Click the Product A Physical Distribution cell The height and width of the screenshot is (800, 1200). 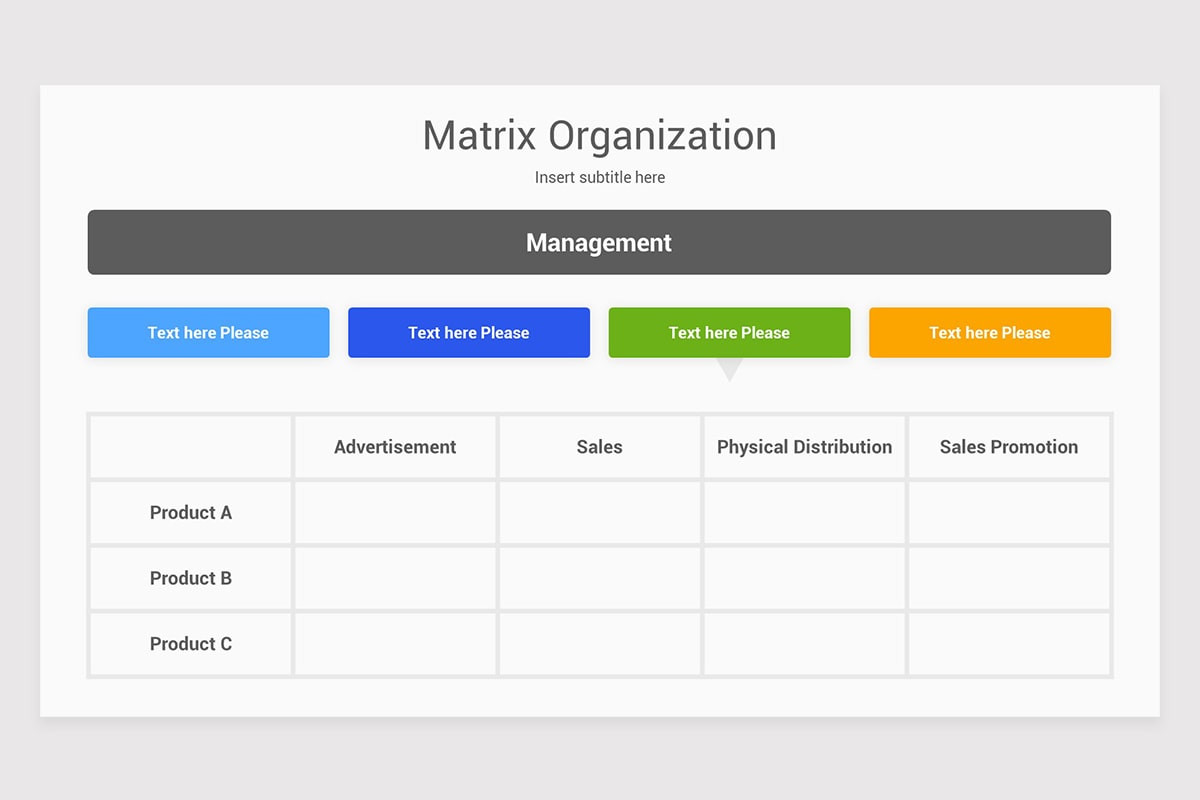pos(805,513)
